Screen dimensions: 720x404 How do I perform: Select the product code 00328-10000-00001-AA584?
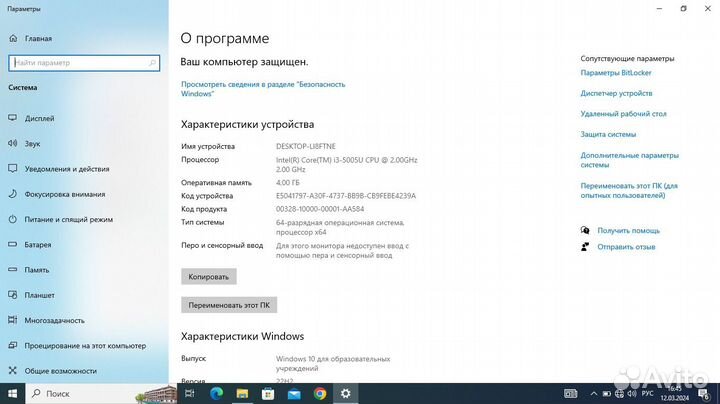click(320, 209)
